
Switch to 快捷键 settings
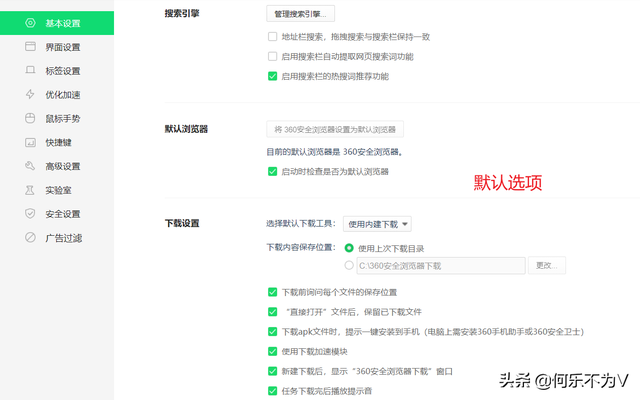pos(57,142)
